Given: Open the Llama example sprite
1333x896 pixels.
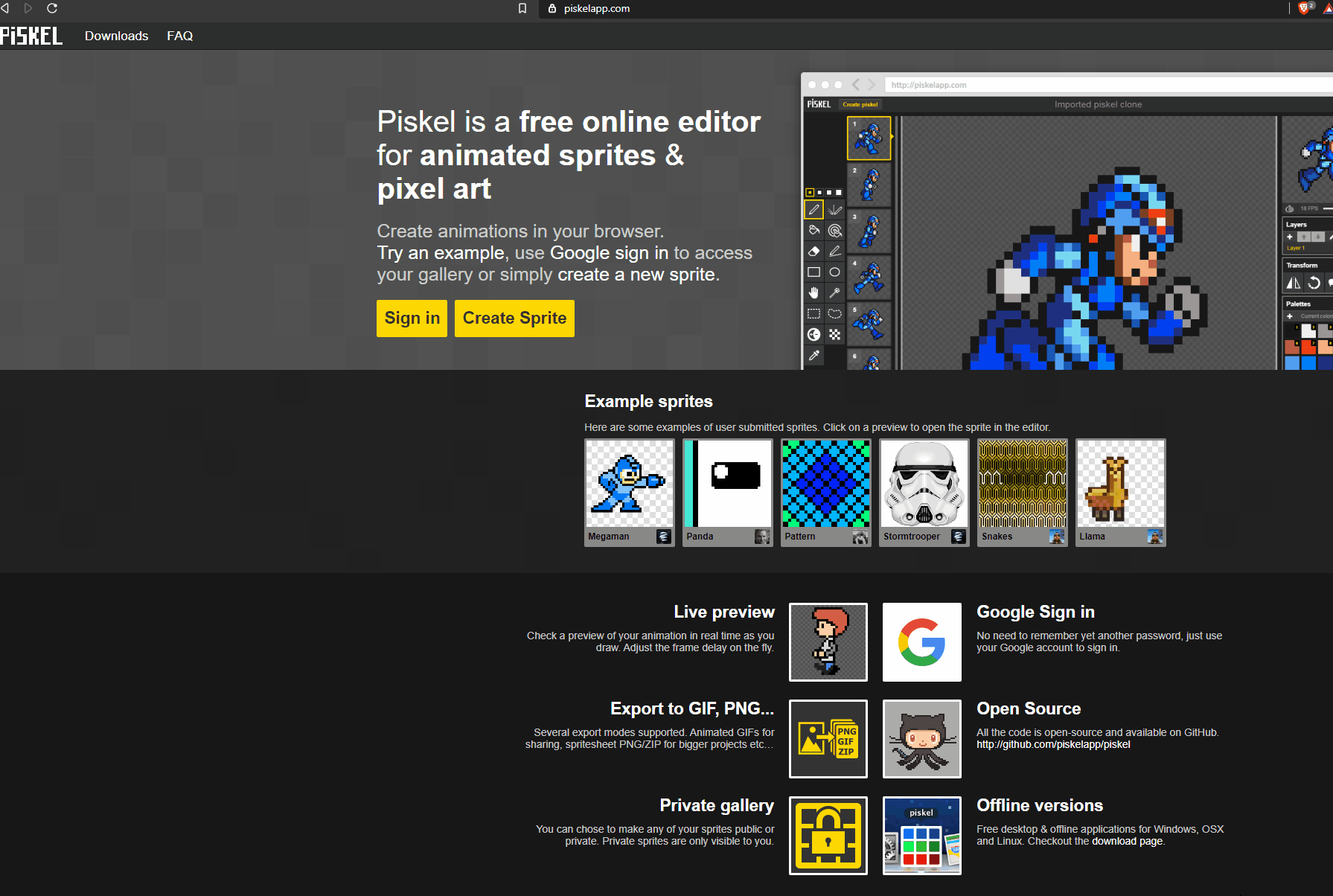Looking at the screenshot, I should point(1121,493).
